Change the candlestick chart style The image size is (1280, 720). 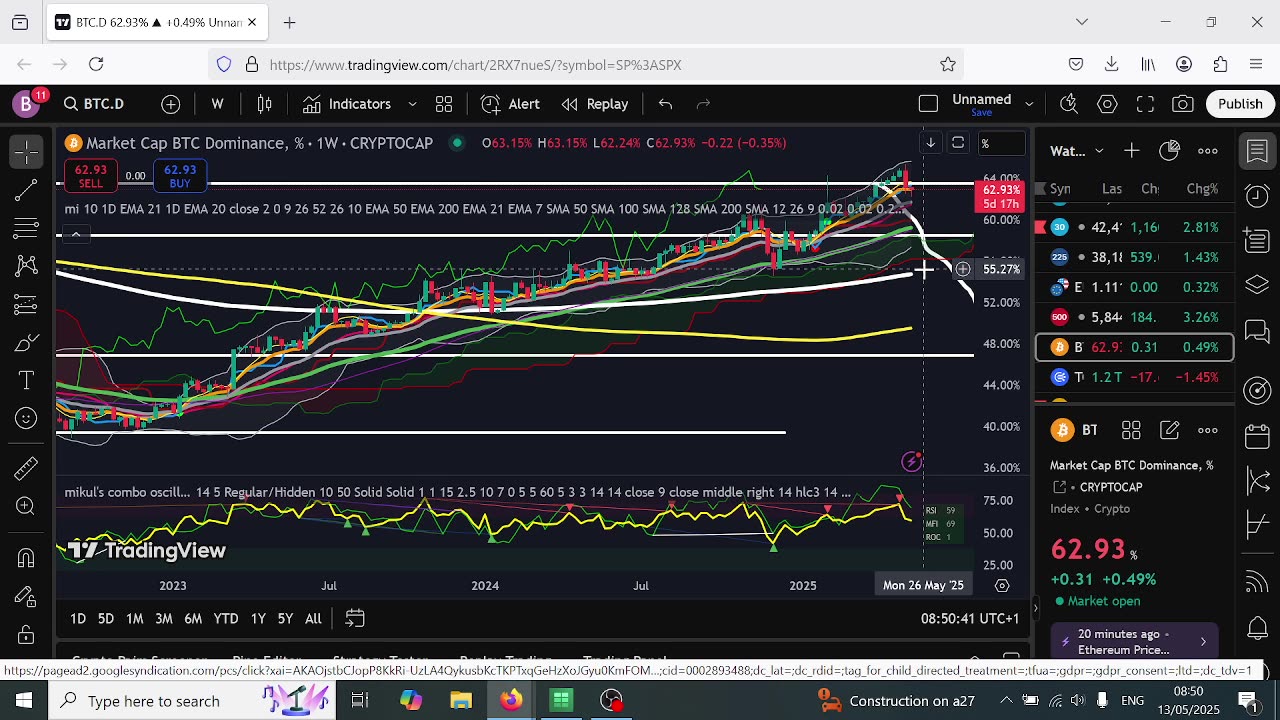264,104
